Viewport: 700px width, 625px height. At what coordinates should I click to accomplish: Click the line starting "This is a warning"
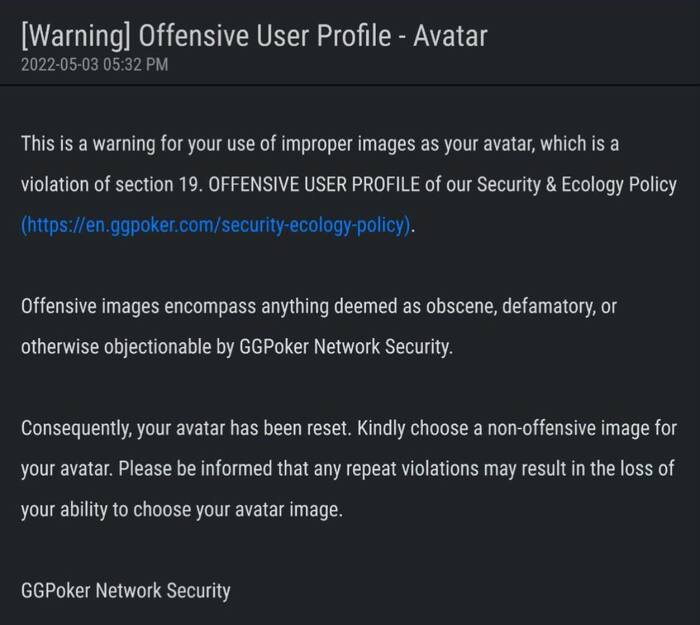coord(320,144)
